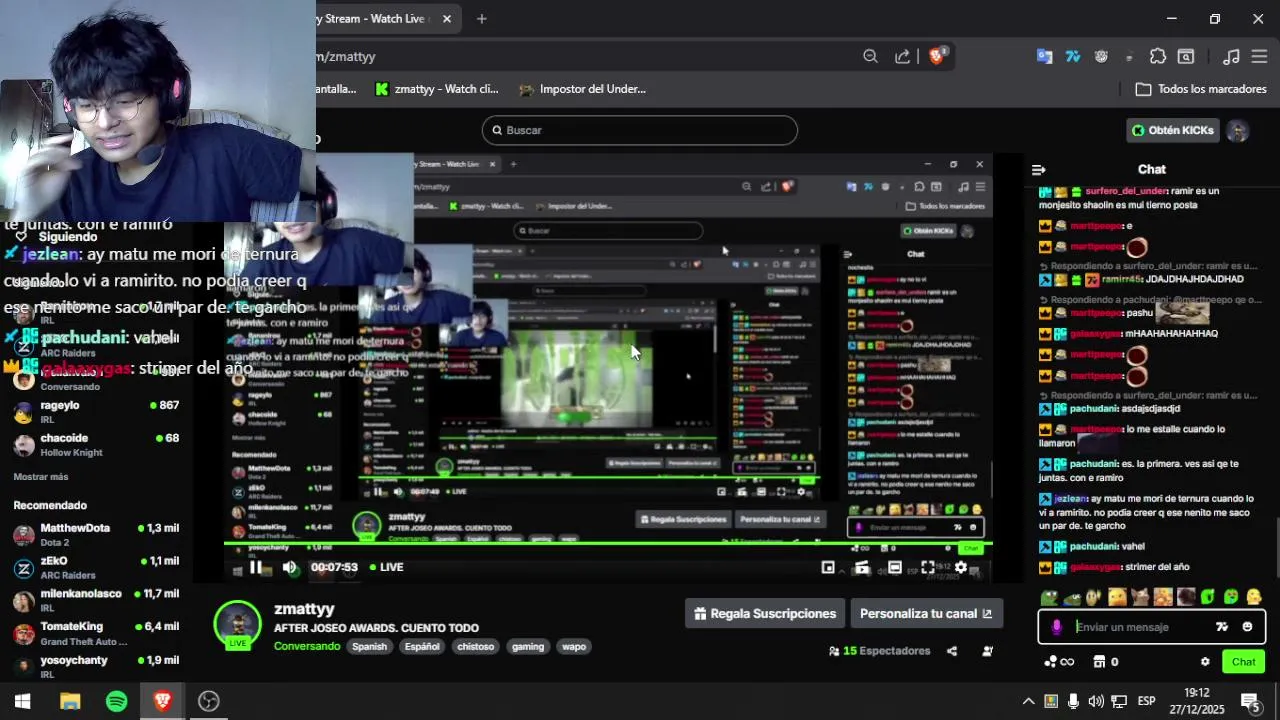Open Personaliza tu canal link
1280x720 pixels.
click(x=926, y=614)
